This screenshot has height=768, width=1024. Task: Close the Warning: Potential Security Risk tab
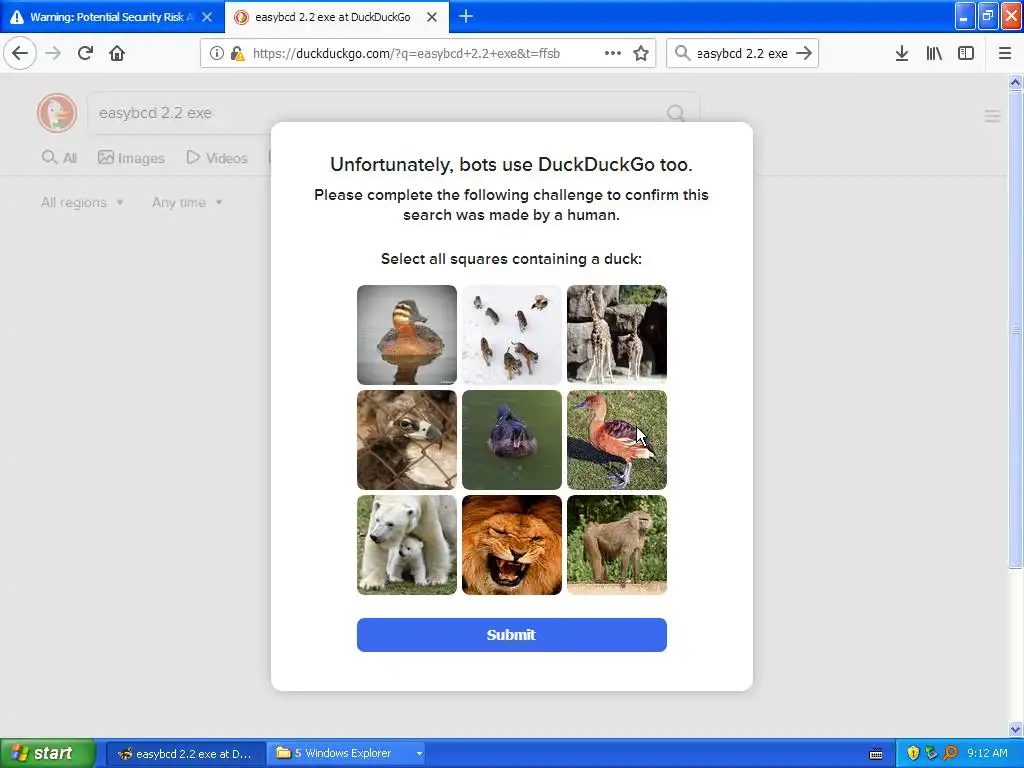coord(207,17)
